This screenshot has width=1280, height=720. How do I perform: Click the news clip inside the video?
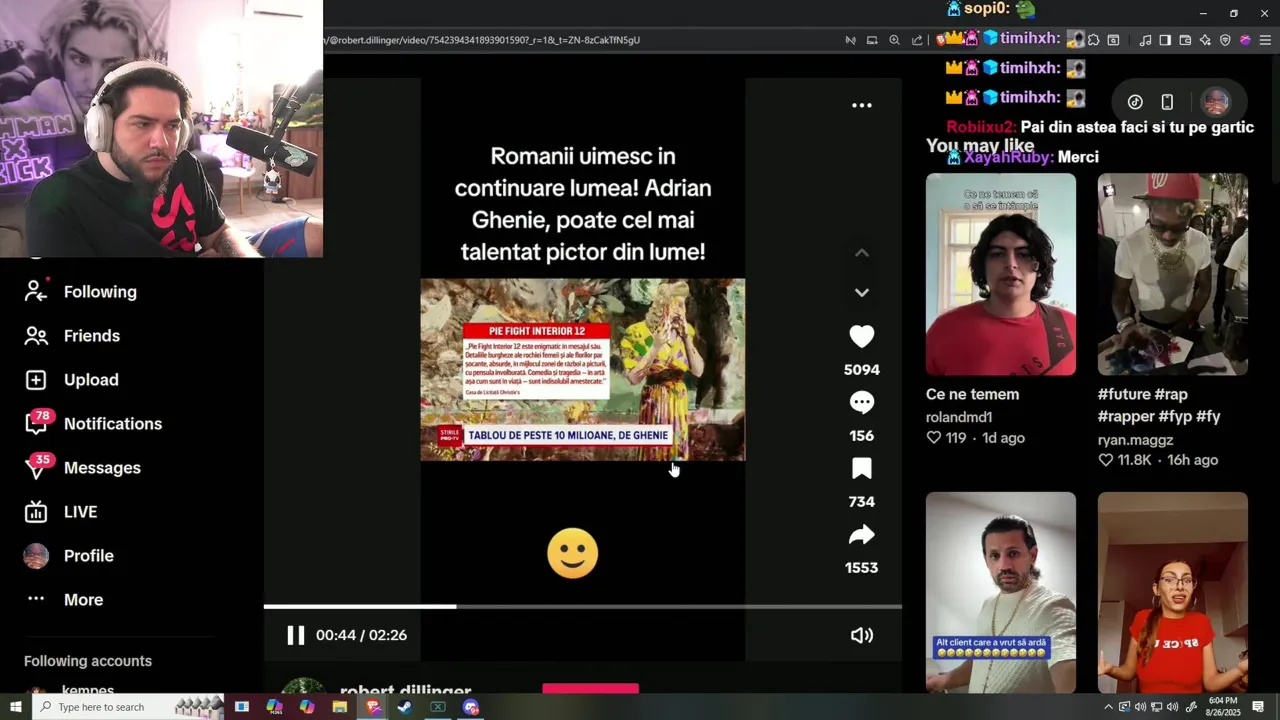tap(582, 369)
